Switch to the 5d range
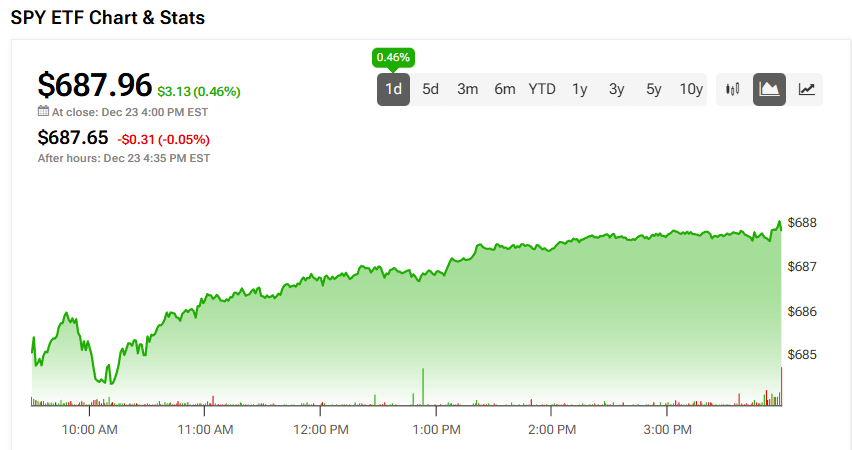Screen dimensions: 852x450 click(x=430, y=89)
